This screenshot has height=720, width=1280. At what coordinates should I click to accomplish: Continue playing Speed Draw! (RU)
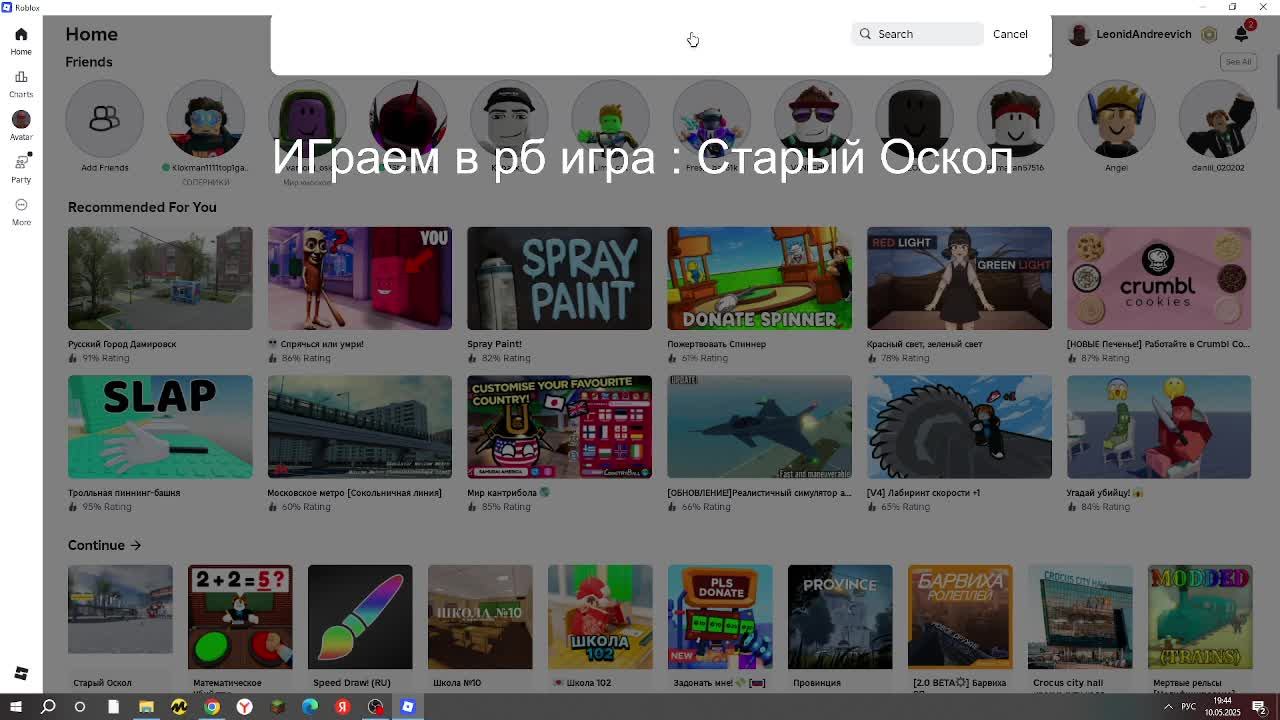click(360, 617)
